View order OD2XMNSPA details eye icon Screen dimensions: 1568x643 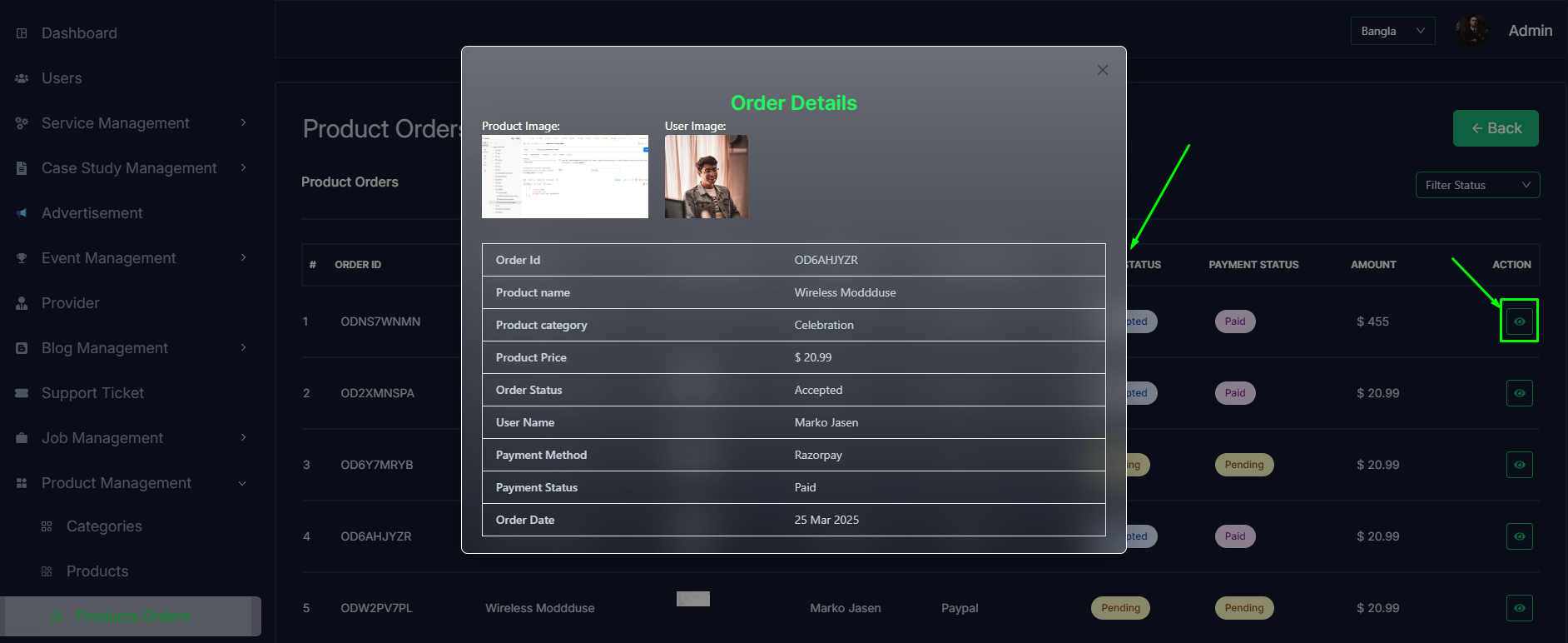pos(1520,393)
